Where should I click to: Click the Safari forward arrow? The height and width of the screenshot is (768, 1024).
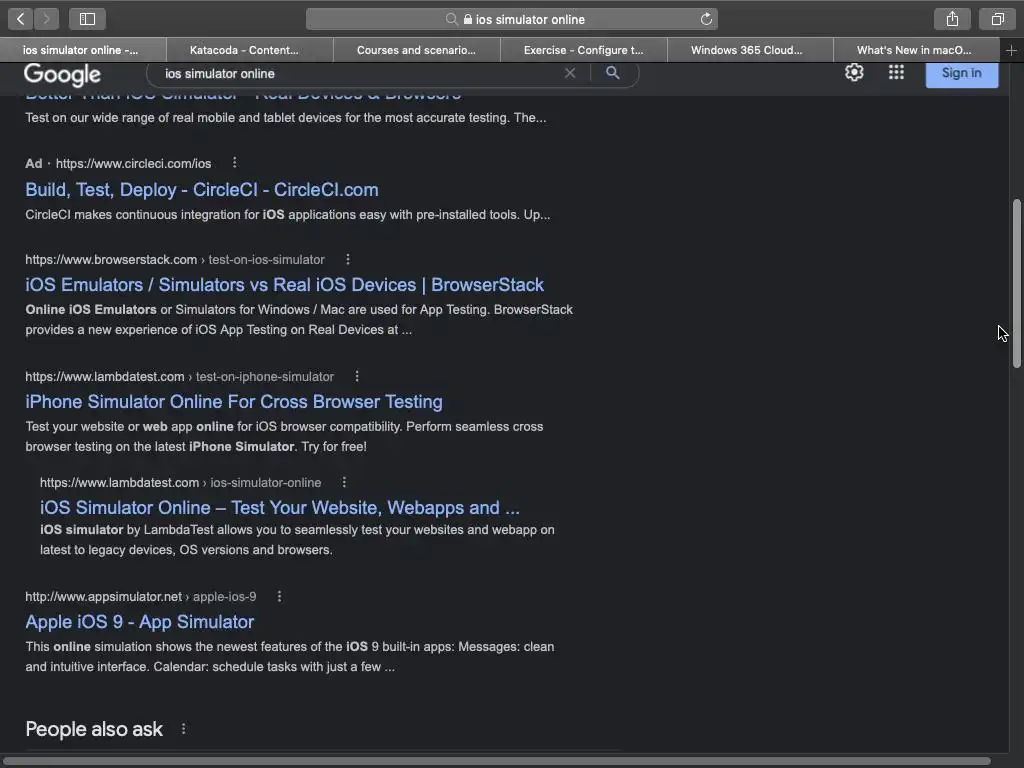click(46, 19)
